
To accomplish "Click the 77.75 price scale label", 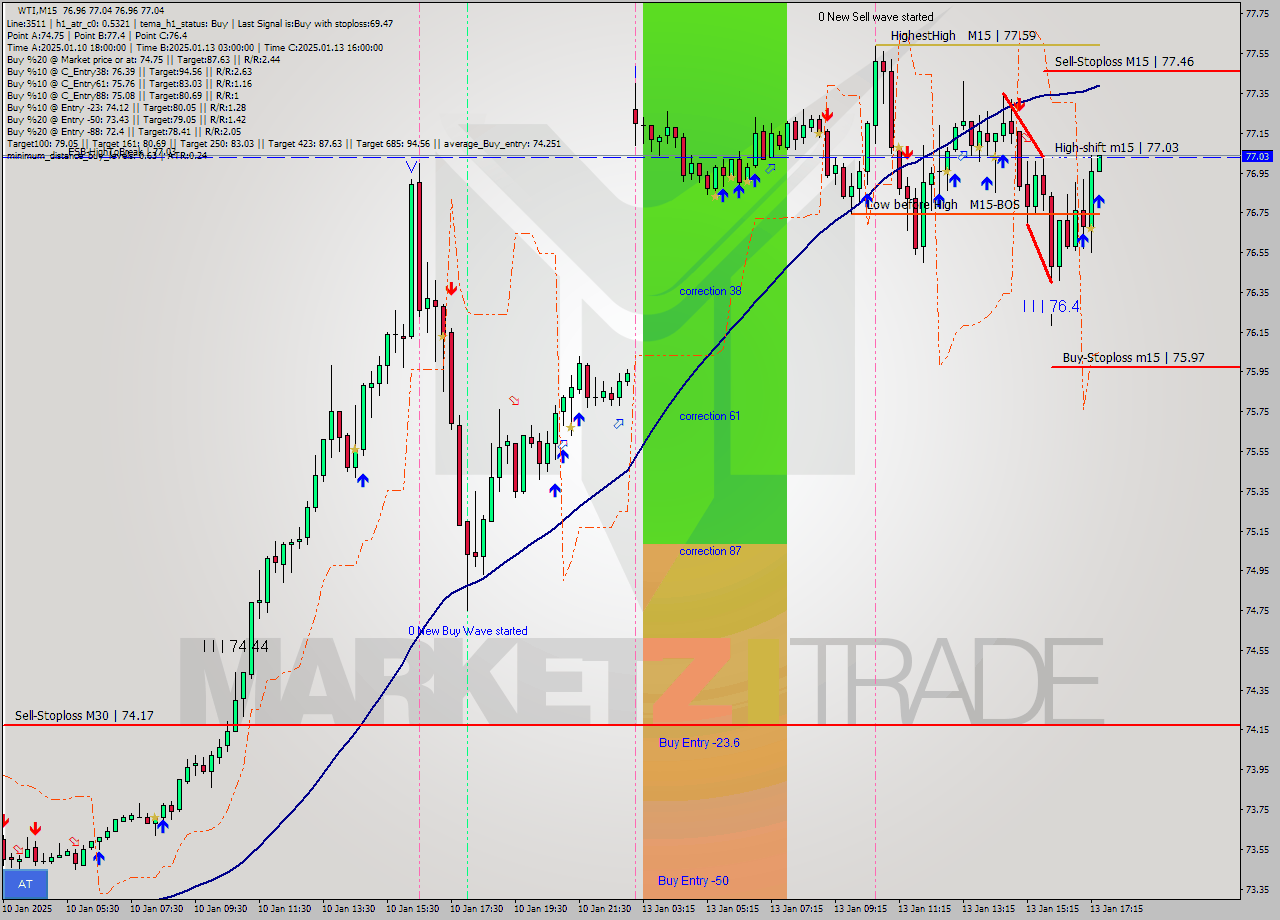I will pos(1257,13).
